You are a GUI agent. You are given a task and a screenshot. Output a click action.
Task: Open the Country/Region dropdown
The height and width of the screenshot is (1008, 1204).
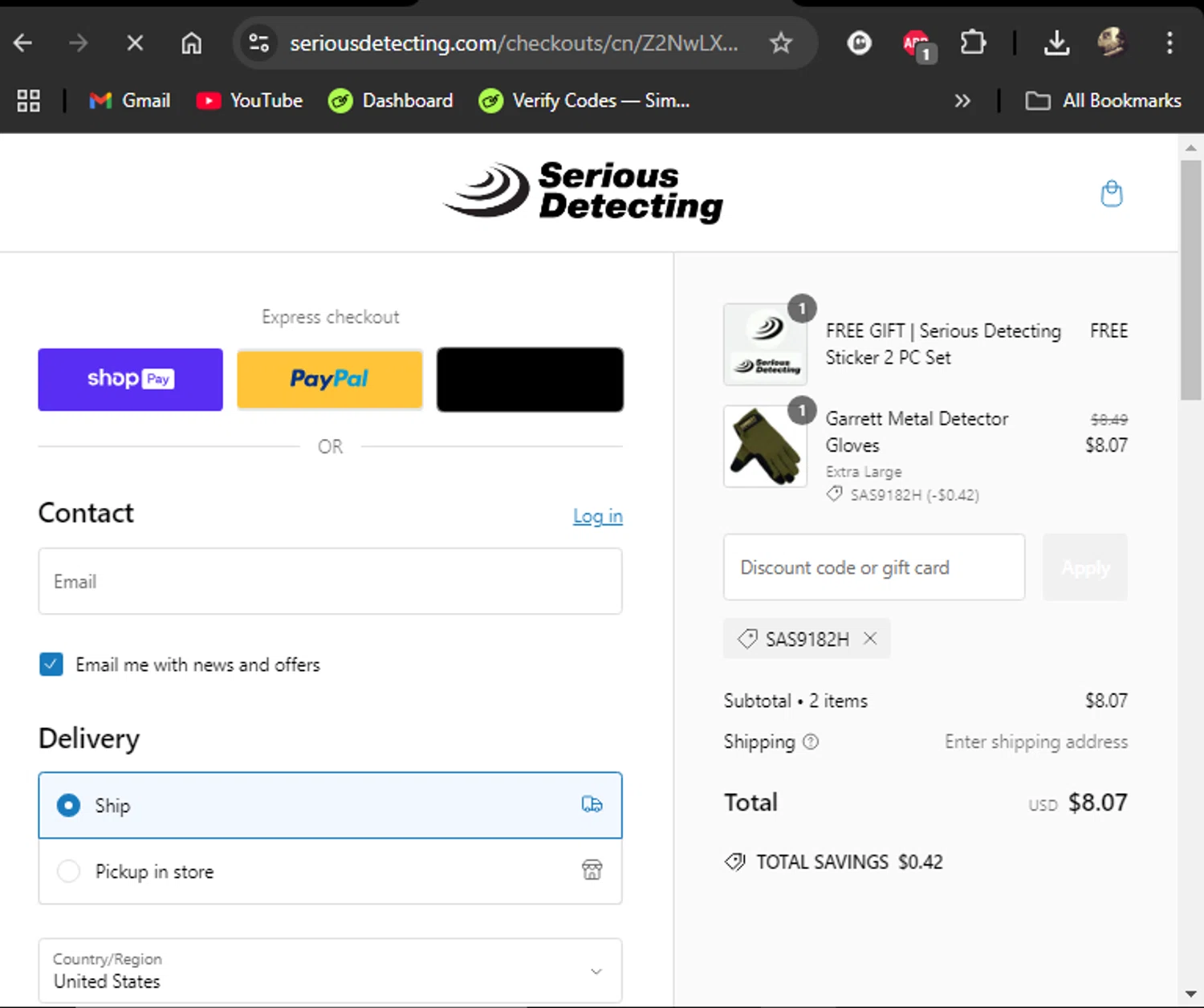pos(330,970)
